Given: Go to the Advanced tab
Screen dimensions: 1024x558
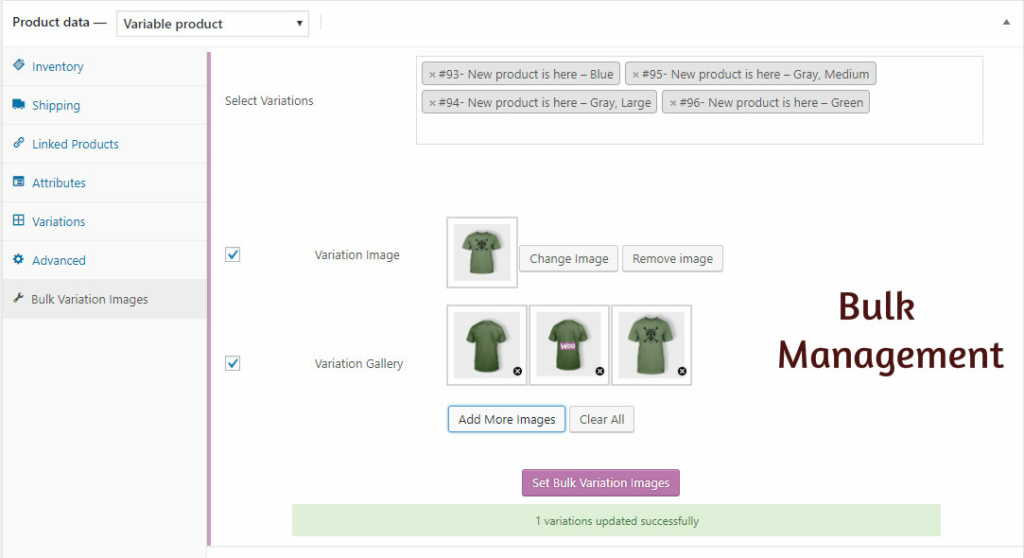Looking at the screenshot, I should pos(58,260).
